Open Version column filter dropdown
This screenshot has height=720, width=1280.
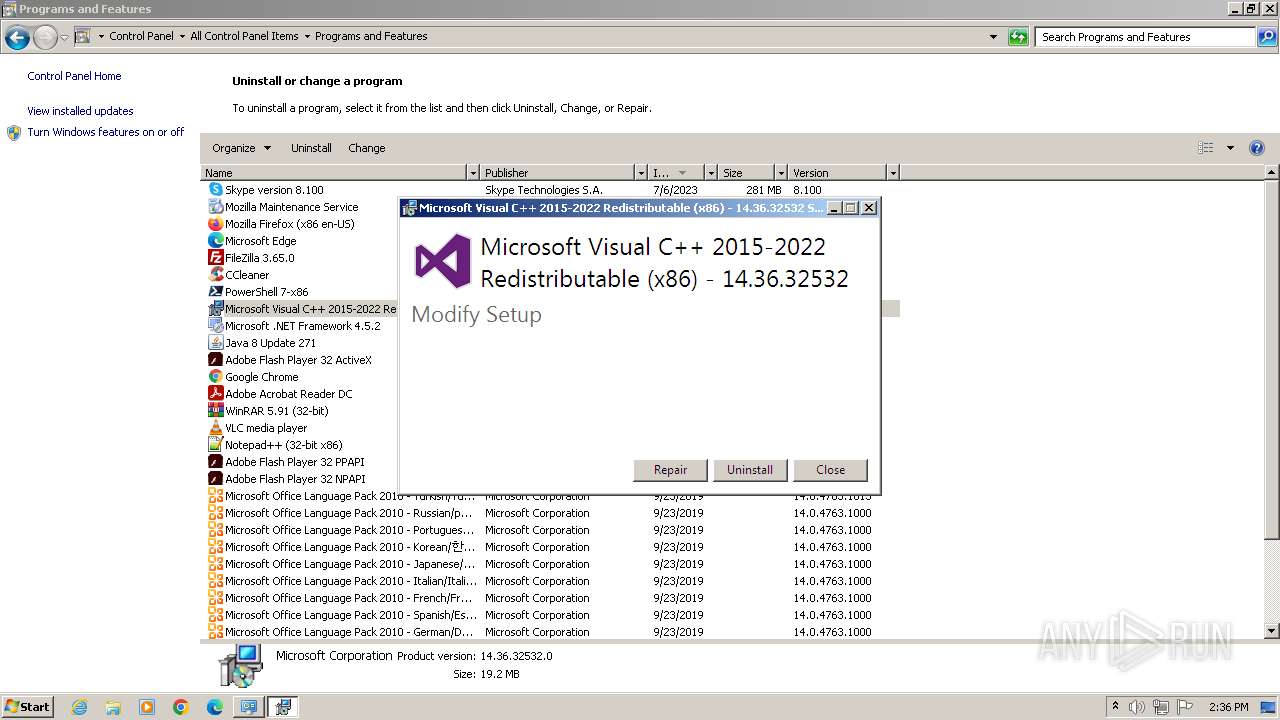tap(893, 173)
